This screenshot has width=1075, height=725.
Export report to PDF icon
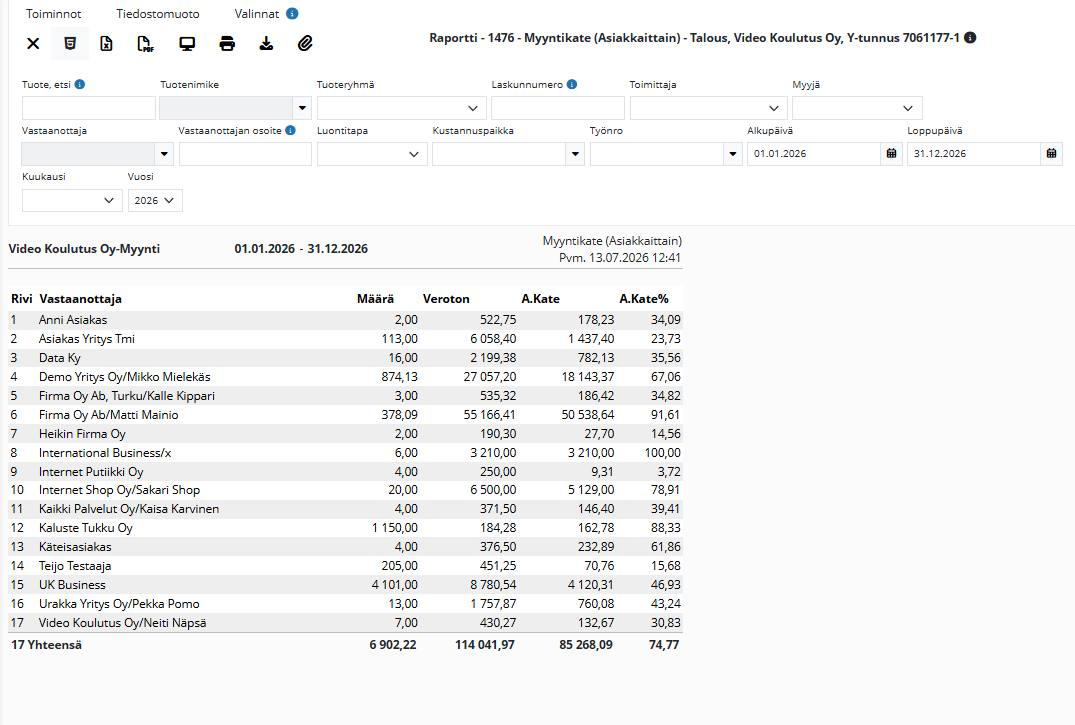(x=145, y=44)
